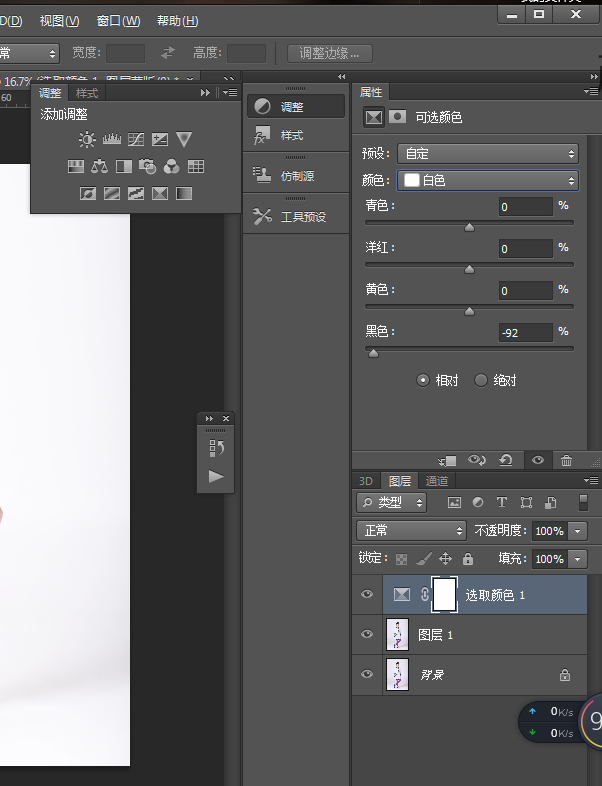Open the 颜色 dropdown showing 白色
Viewport: 602px width, 786px height.
click(487, 181)
